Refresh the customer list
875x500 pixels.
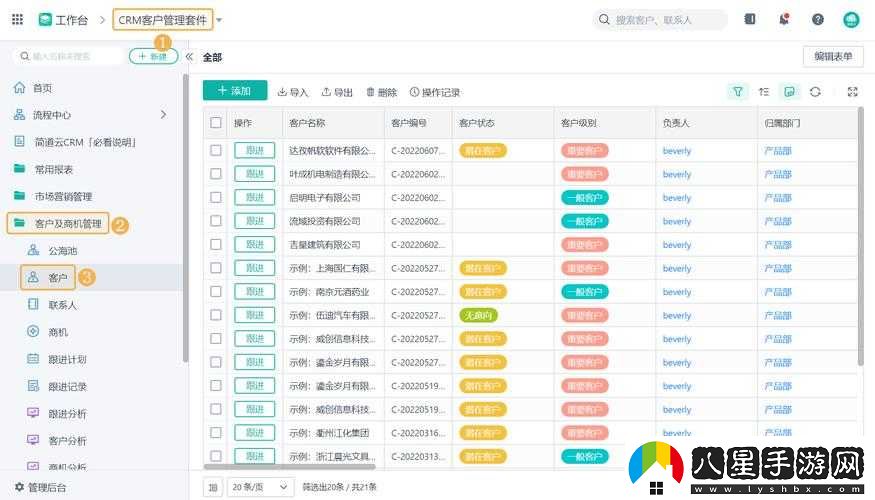click(815, 91)
